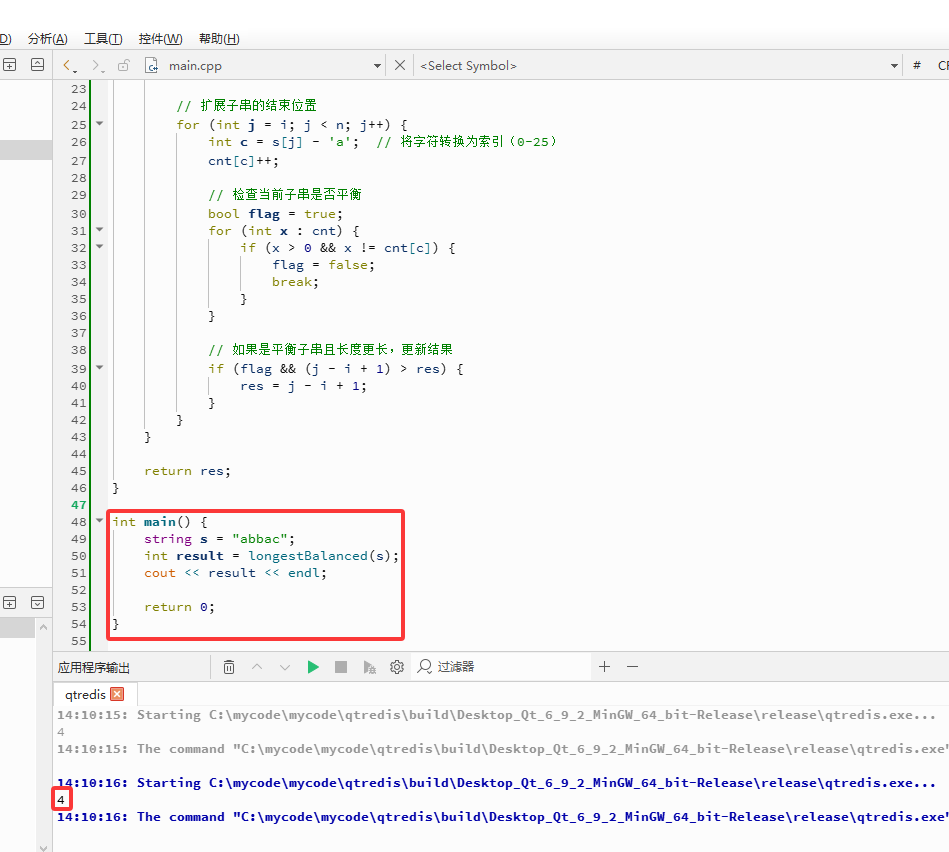Zoom in the output with the plus button
The width and height of the screenshot is (949, 852).
(604, 667)
